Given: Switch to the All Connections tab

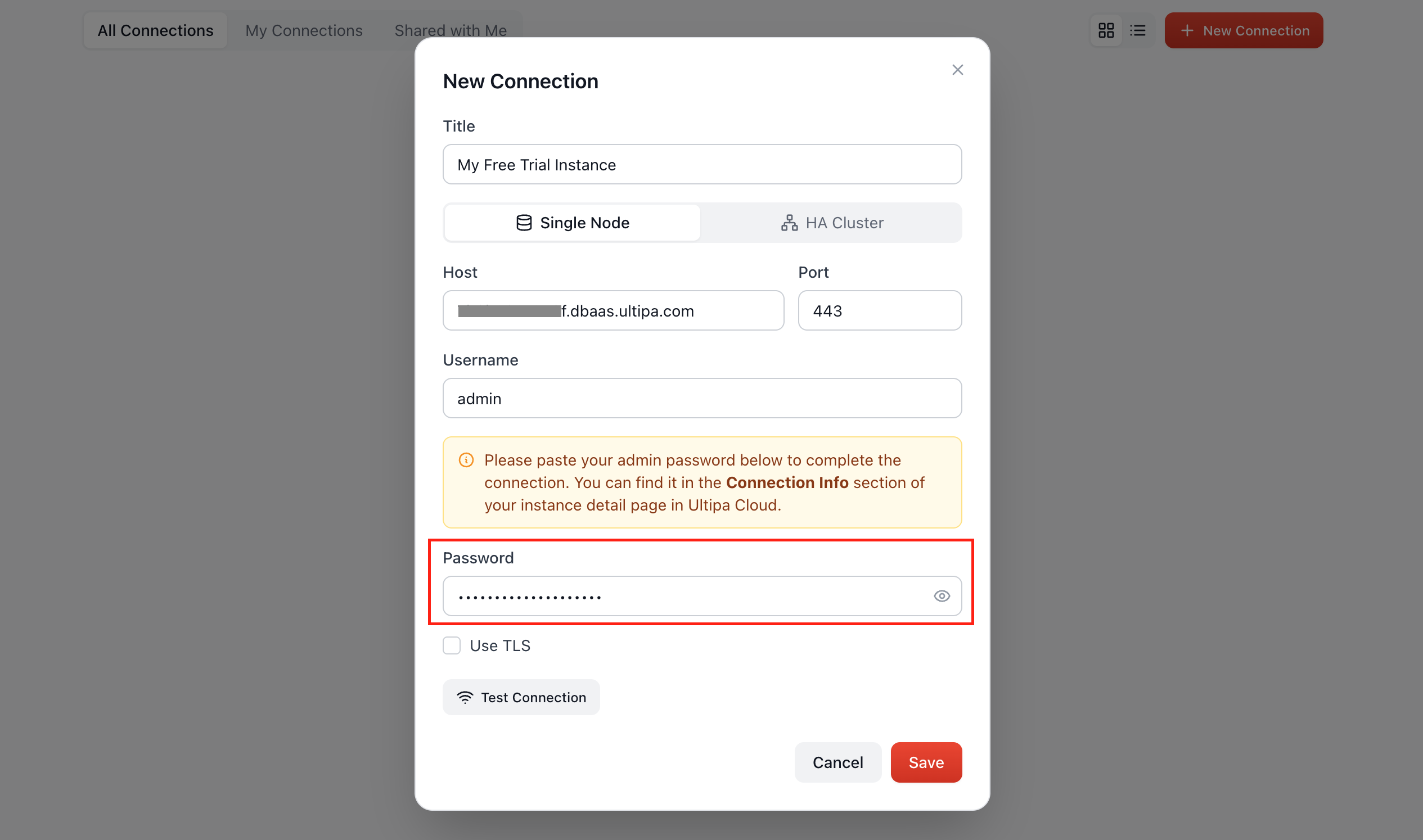Looking at the screenshot, I should pyautogui.click(x=155, y=30).
